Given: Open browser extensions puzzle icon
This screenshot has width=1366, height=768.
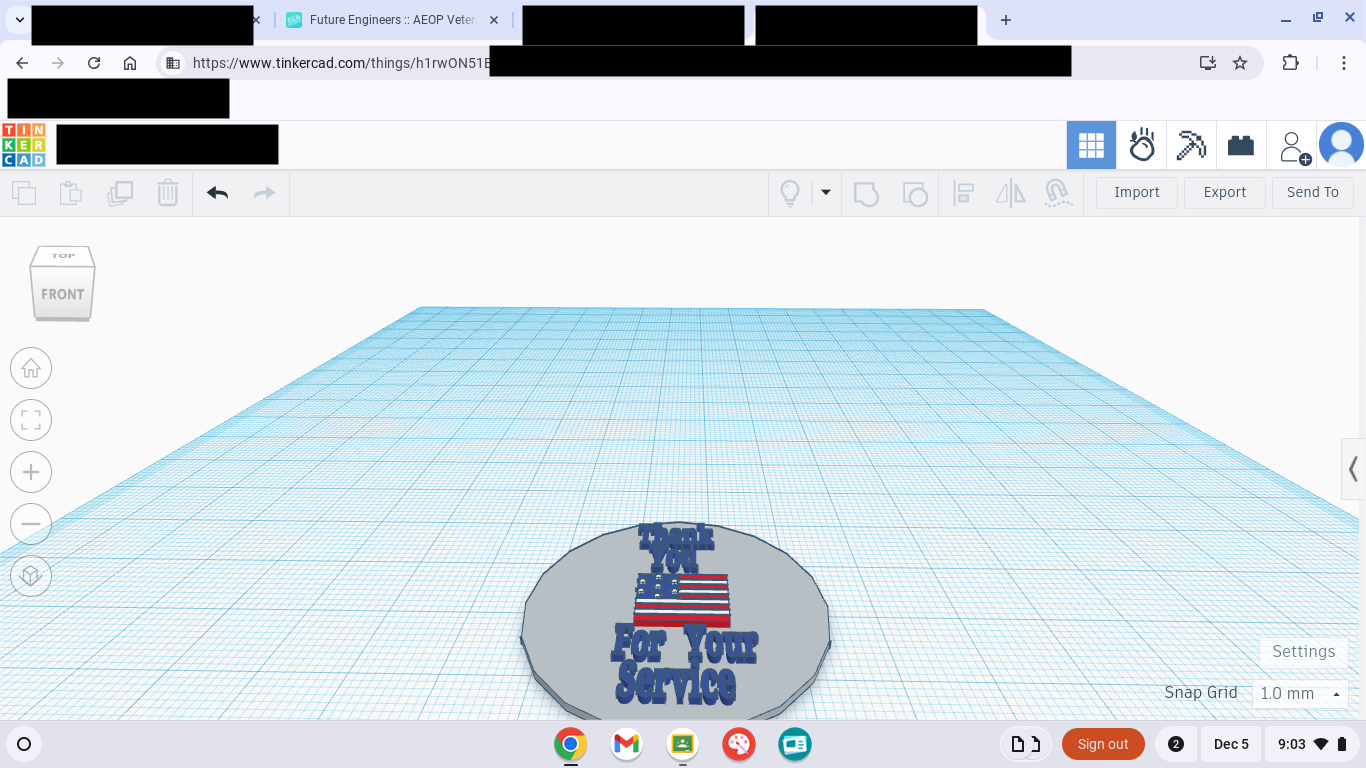Looking at the screenshot, I should [1291, 63].
